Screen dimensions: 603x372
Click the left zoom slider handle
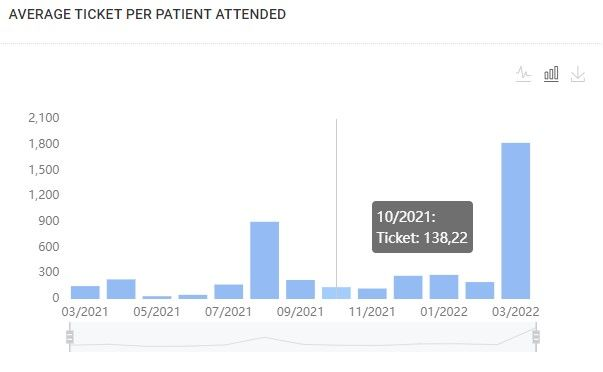pyautogui.click(x=70, y=337)
